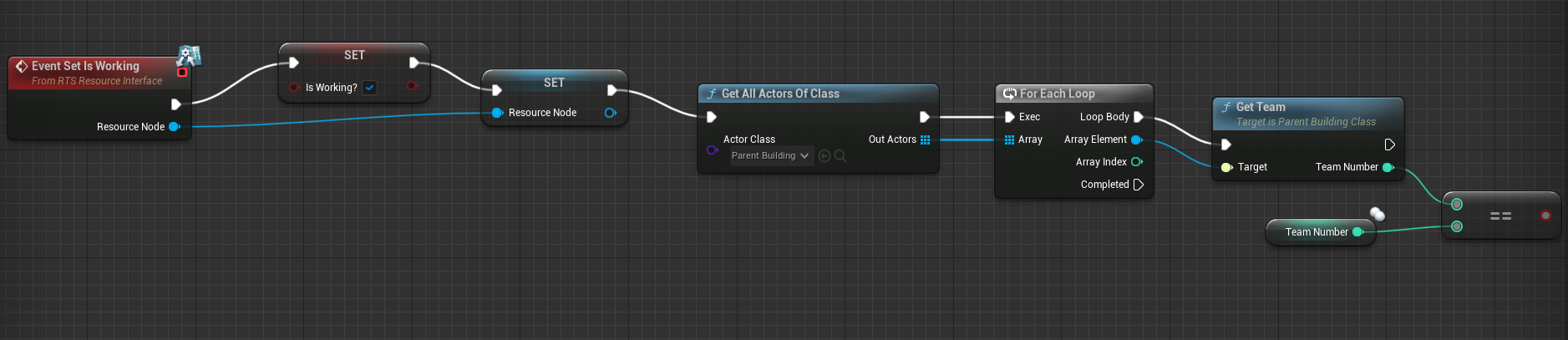The height and width of the screenshot is (340, 1568).
Task: Click the Actor Class label
Action: point(749,140)
